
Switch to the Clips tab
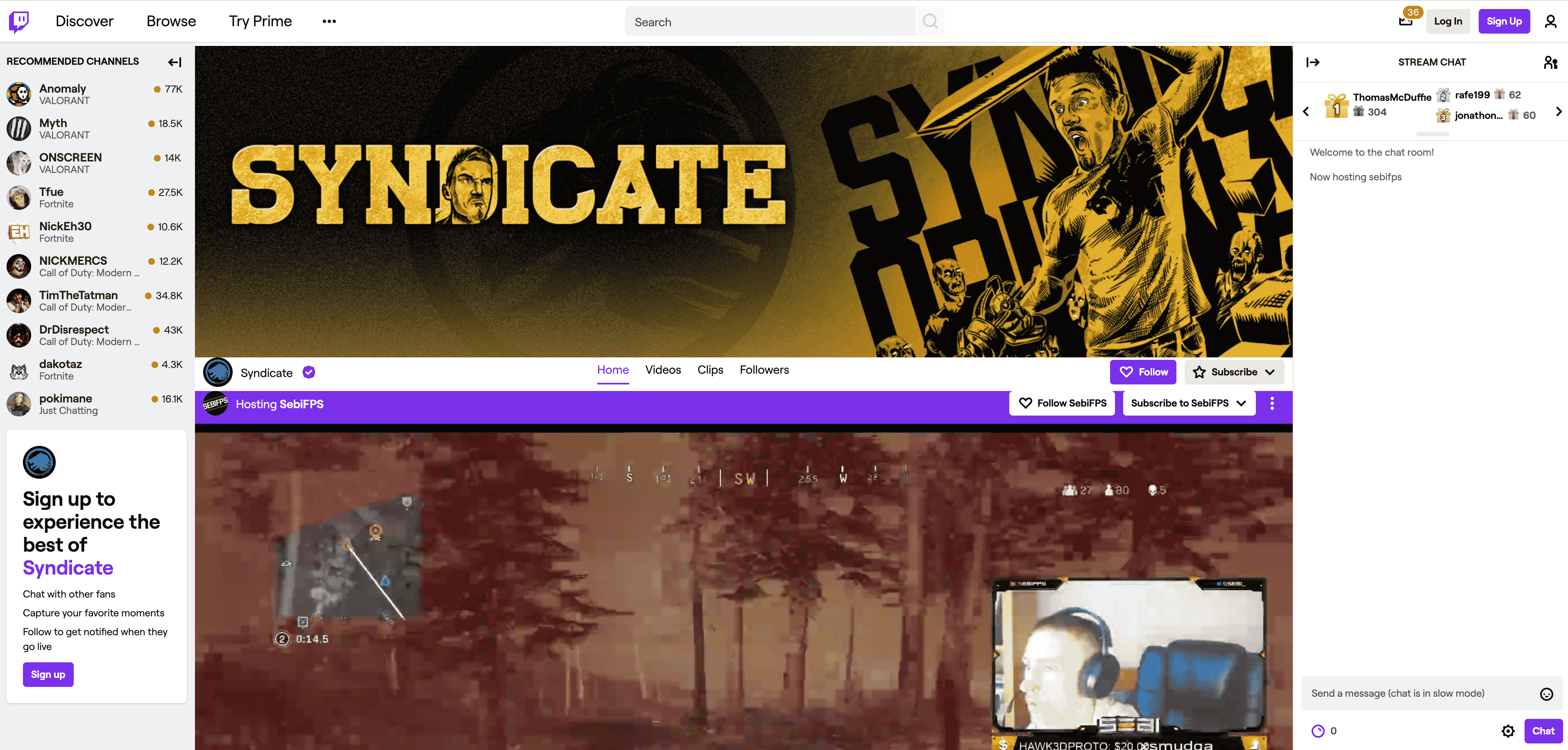pos(710,370)
